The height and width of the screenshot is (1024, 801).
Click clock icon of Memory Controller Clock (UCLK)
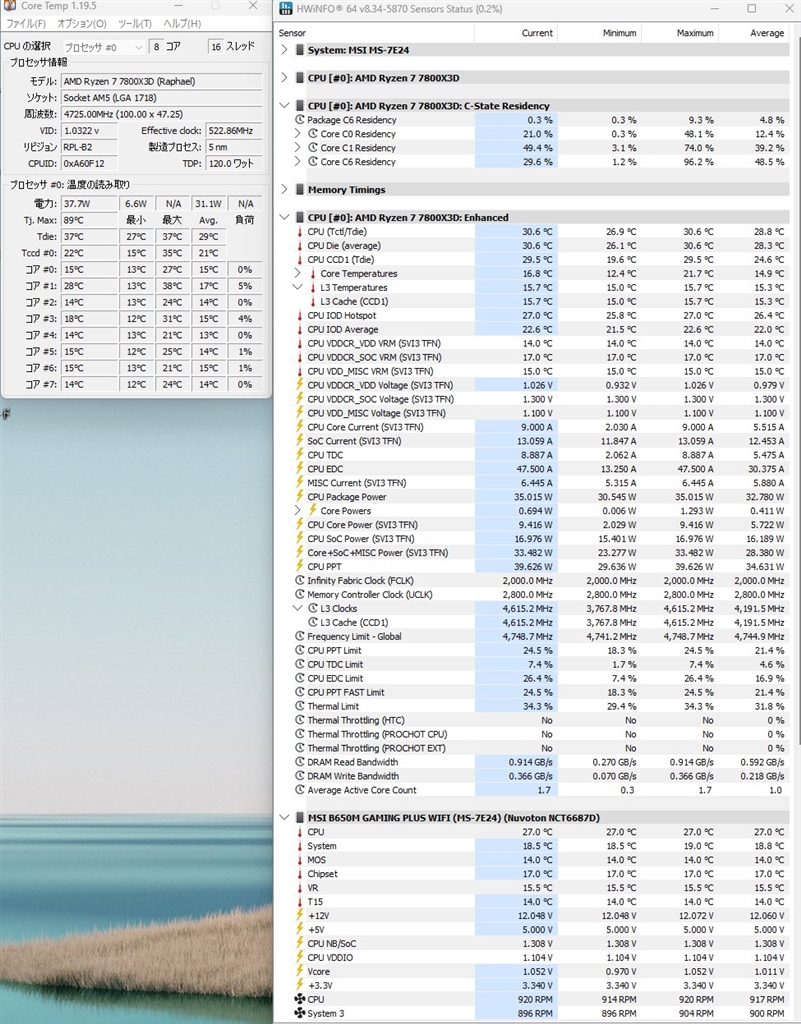300,594
